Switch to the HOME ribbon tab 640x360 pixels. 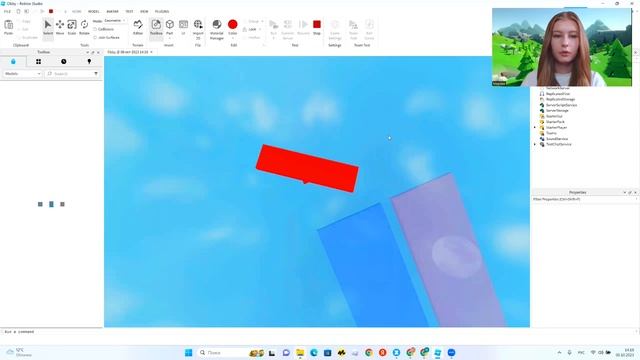click(x=77, y=11)
